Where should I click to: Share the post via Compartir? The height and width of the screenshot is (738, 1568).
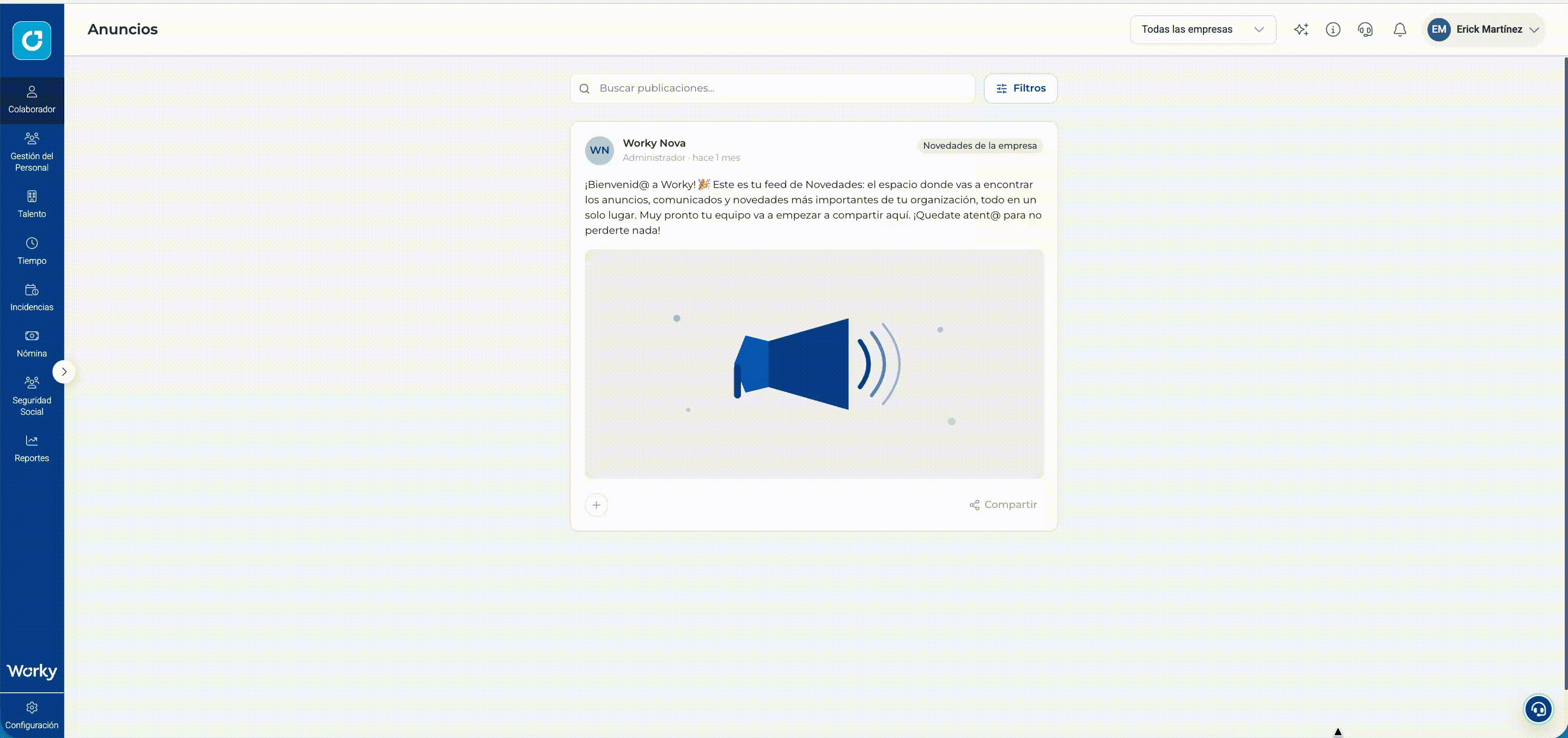[x=1003, y=505]
